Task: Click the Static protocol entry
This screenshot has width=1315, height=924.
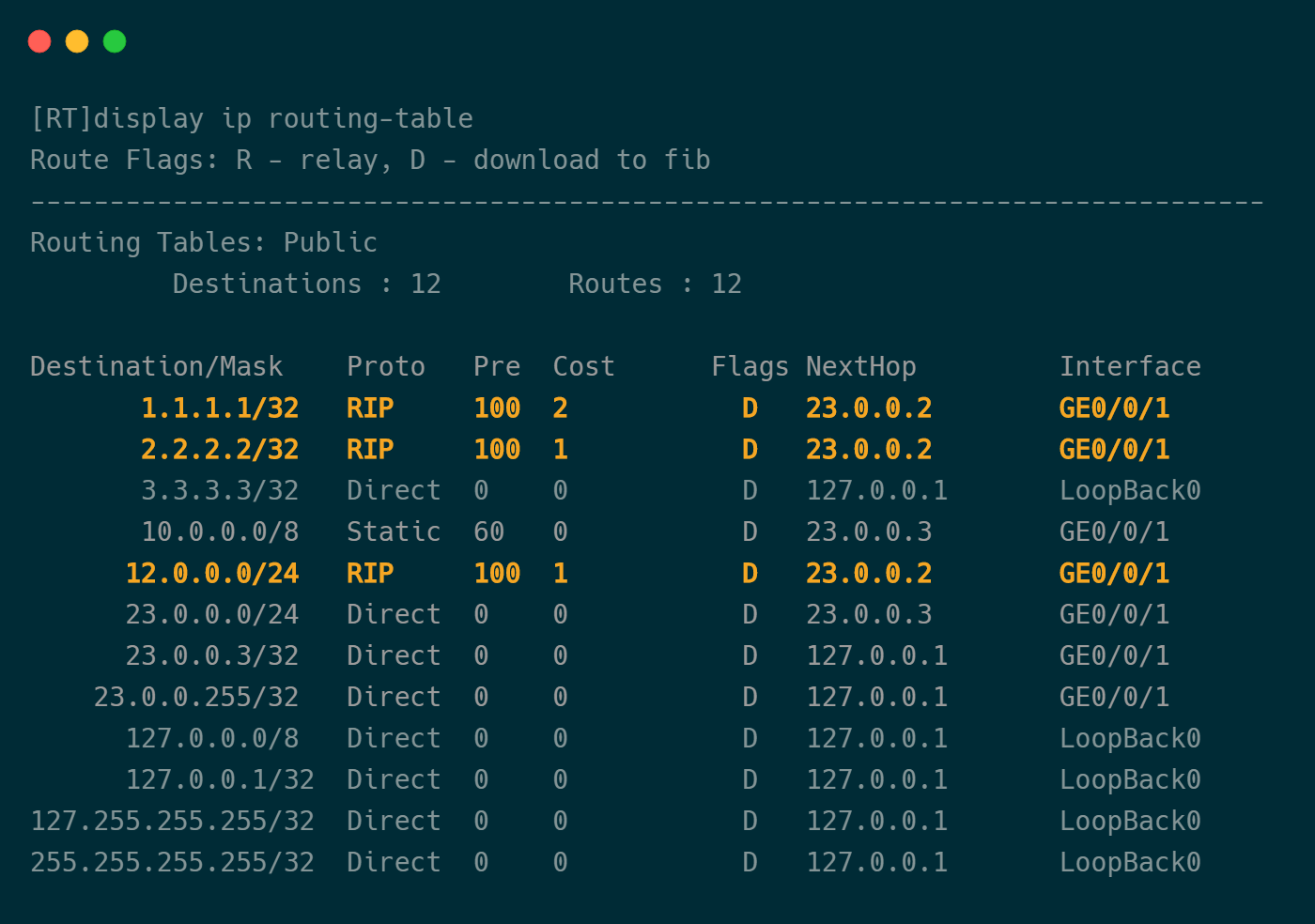Action: coord(394,532)
